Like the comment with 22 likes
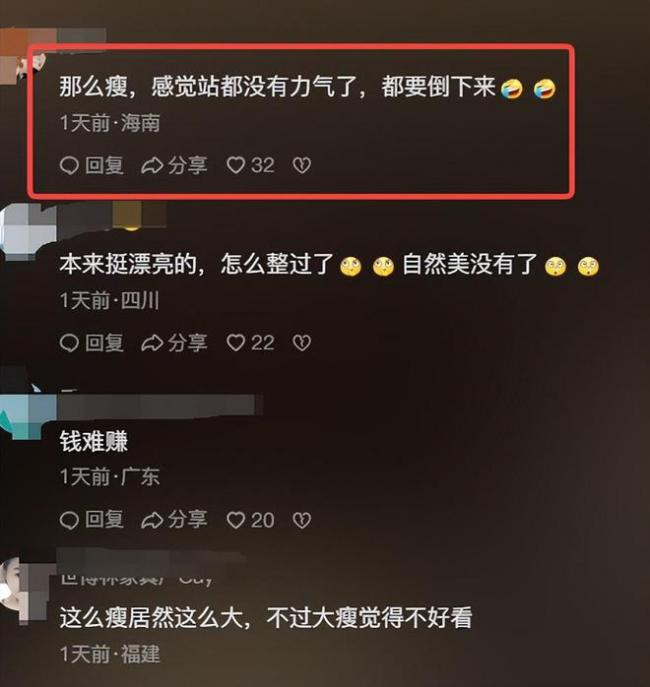The height and width of the screenshot is (687, 650). (250, 343)
